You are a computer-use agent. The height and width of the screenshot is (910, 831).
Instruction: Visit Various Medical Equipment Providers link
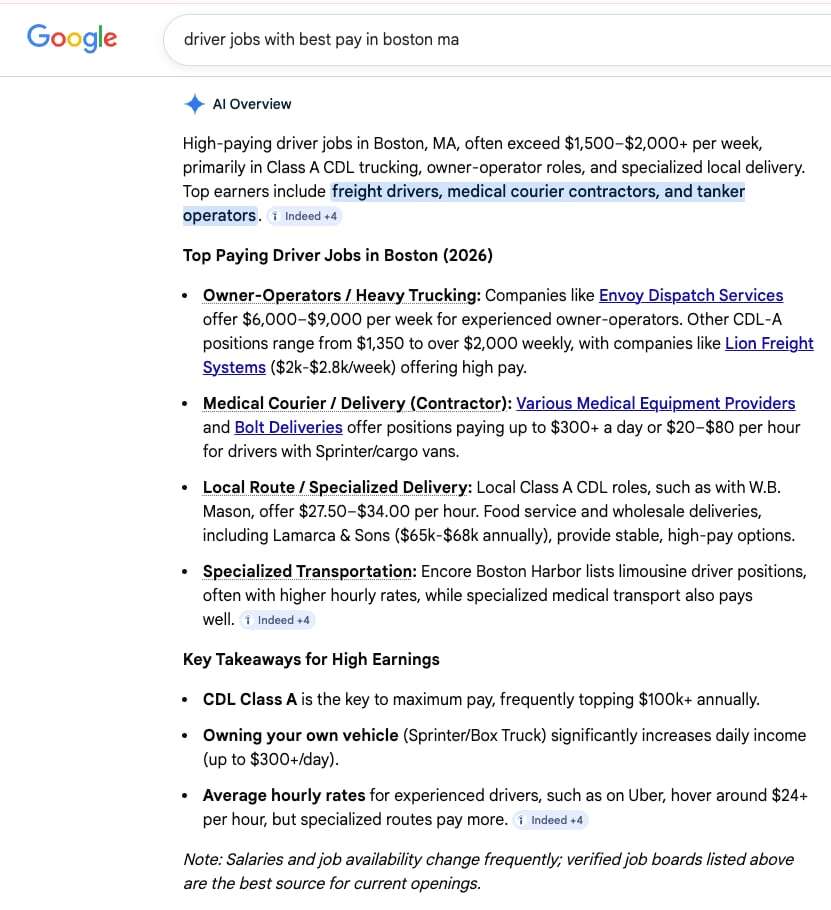point(655,403)
